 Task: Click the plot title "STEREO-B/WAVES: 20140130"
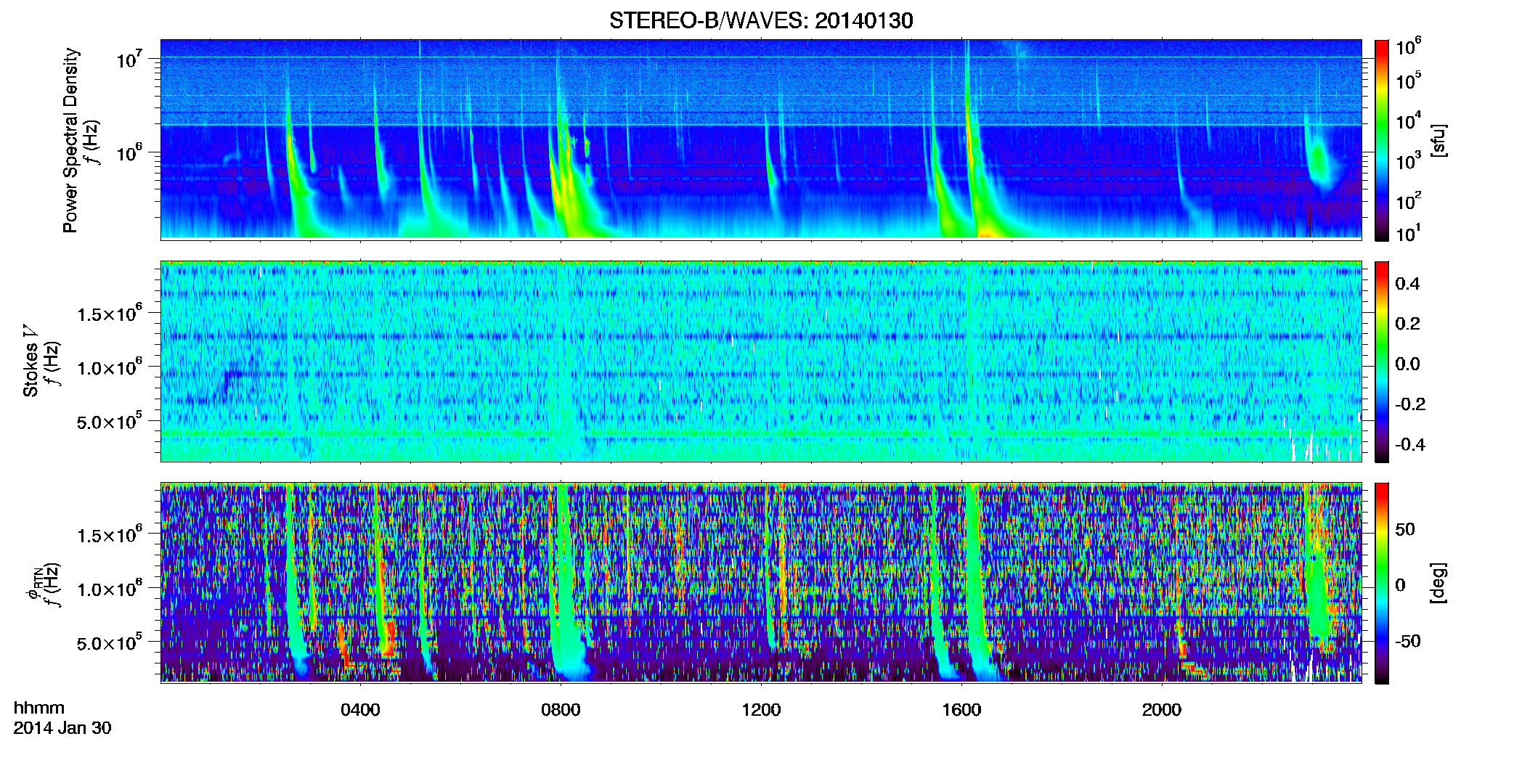761,20
